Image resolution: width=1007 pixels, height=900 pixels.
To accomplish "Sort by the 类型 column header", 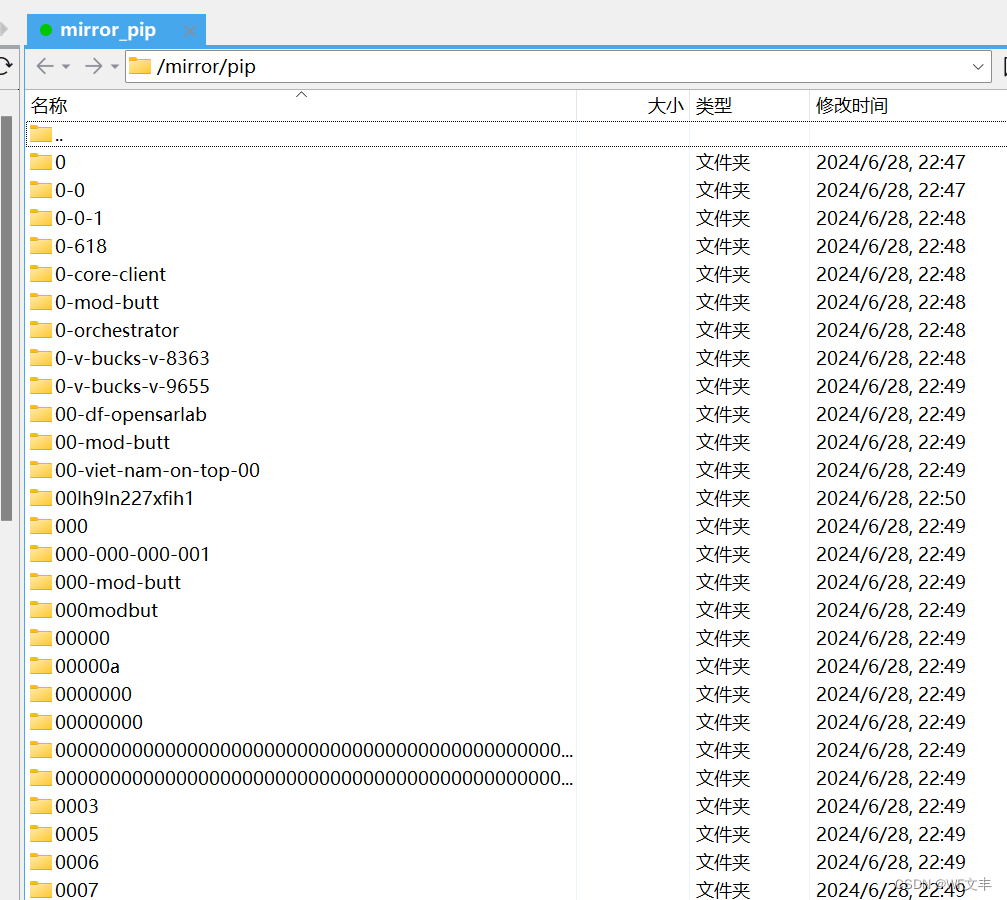I will pyautogui.click(x=749, y=105).
